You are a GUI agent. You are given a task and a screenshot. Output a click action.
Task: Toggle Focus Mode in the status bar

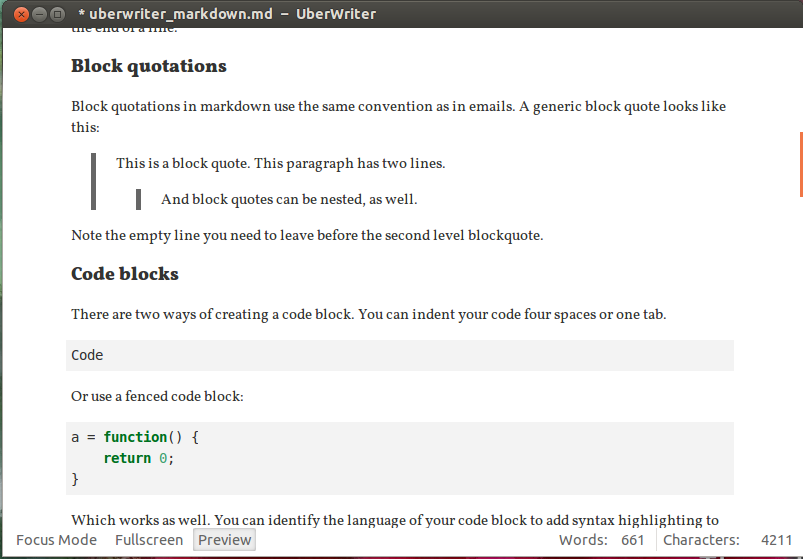pos(56,540)
